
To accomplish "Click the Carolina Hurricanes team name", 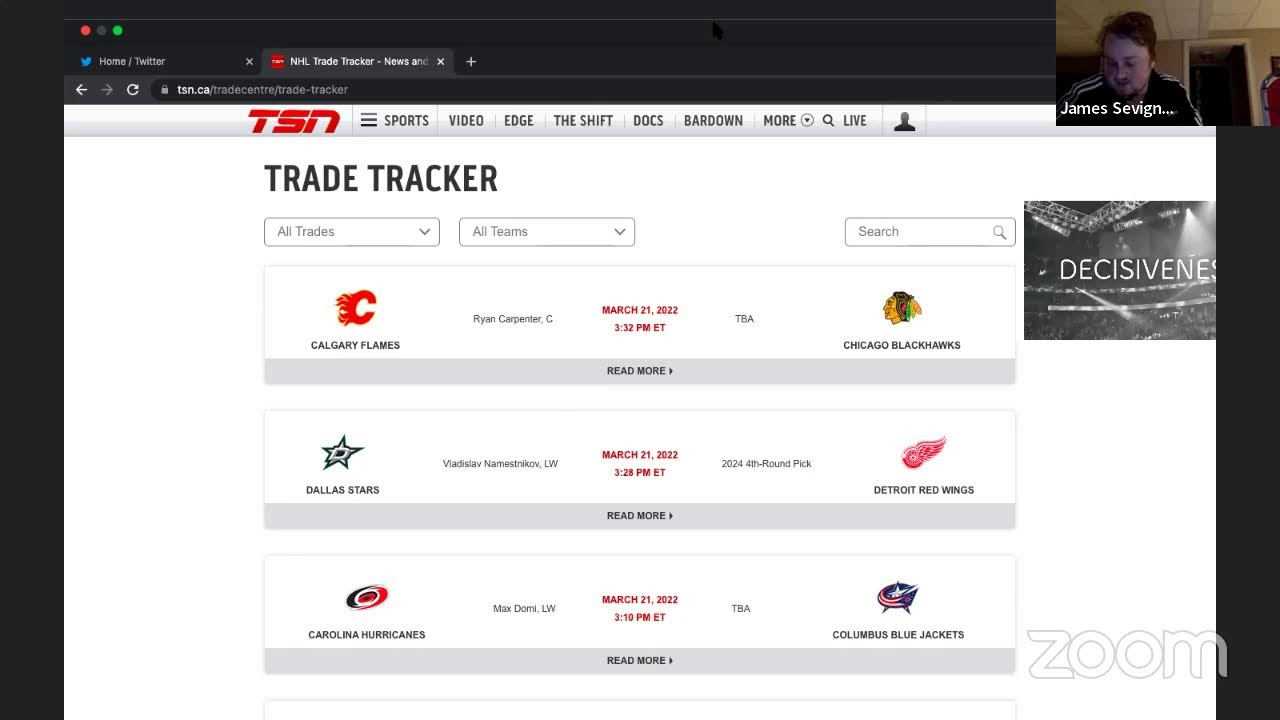I will (x=367, y=635).
